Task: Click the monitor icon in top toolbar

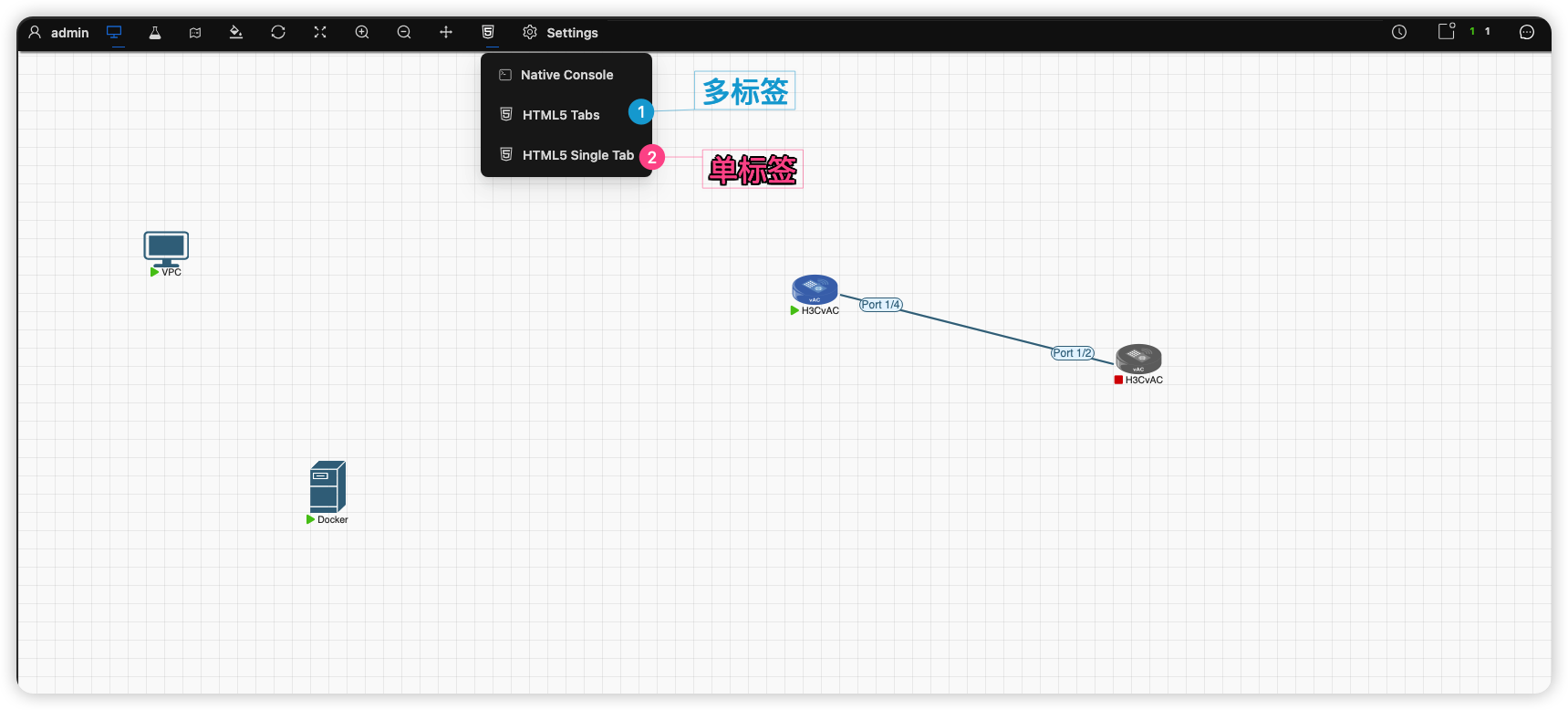Action: point(114,32)
